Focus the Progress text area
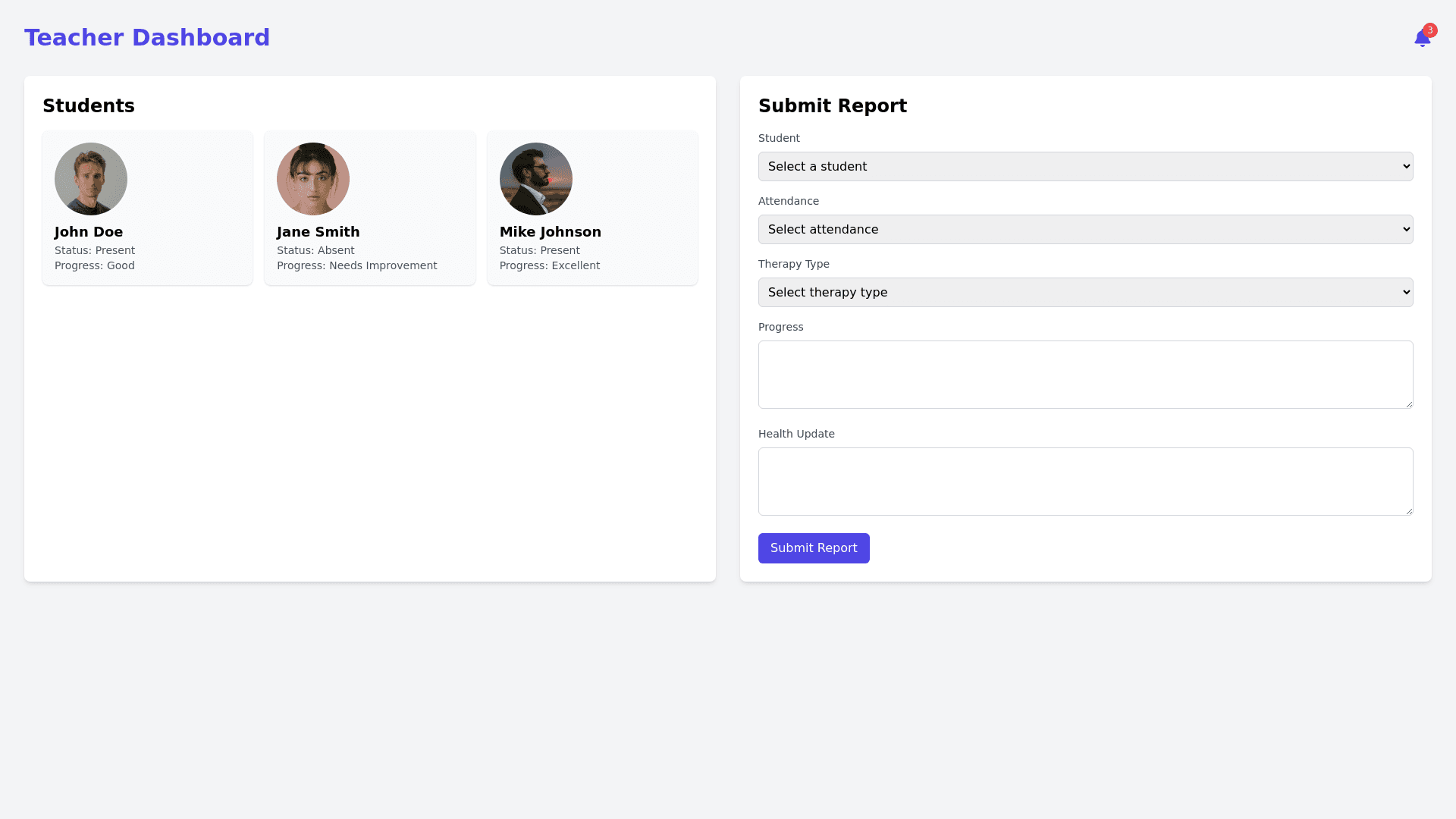This screenshot has height=819, width=1456. [1085, 375]
